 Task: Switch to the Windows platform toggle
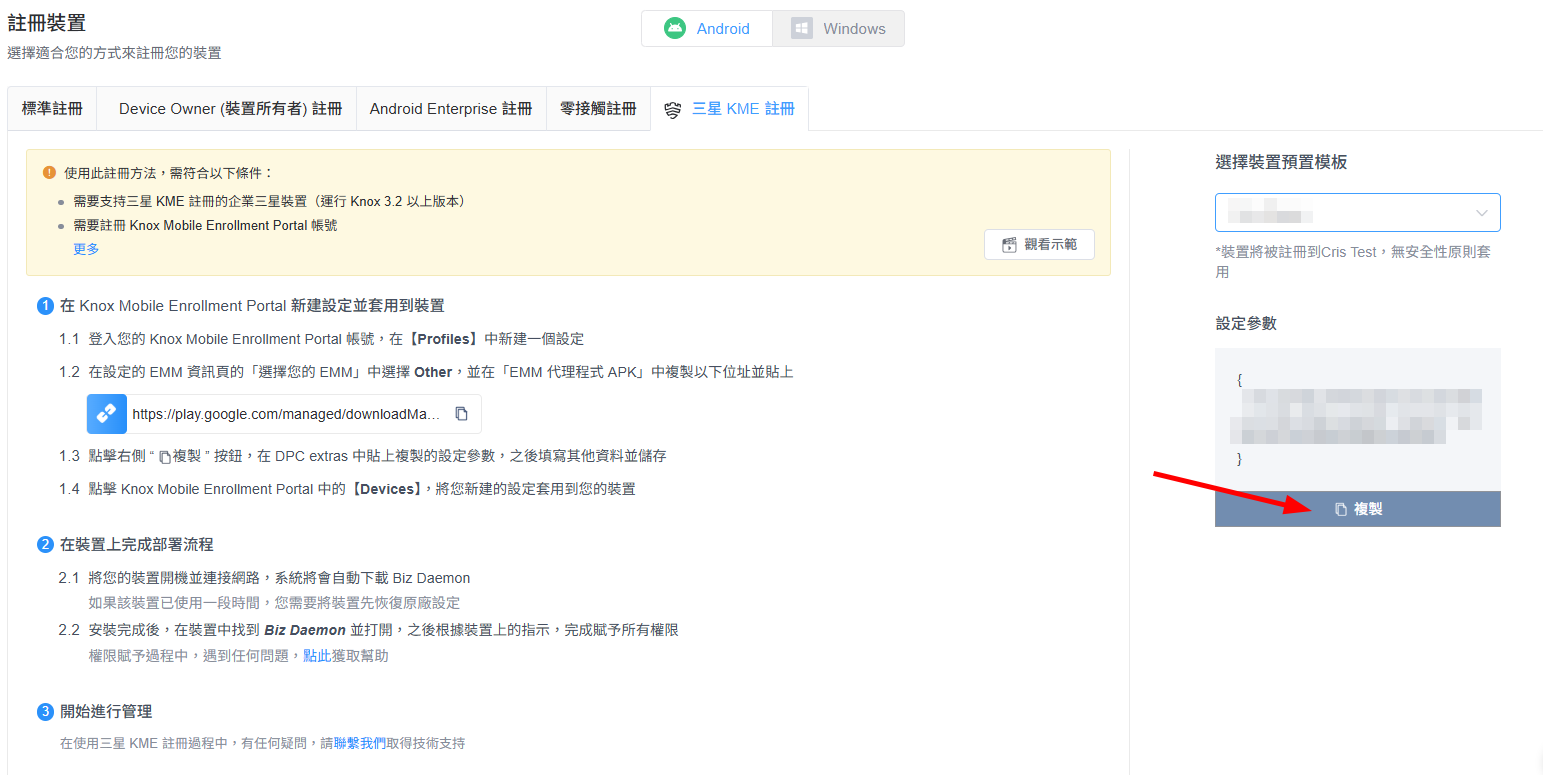coord(838,29)
